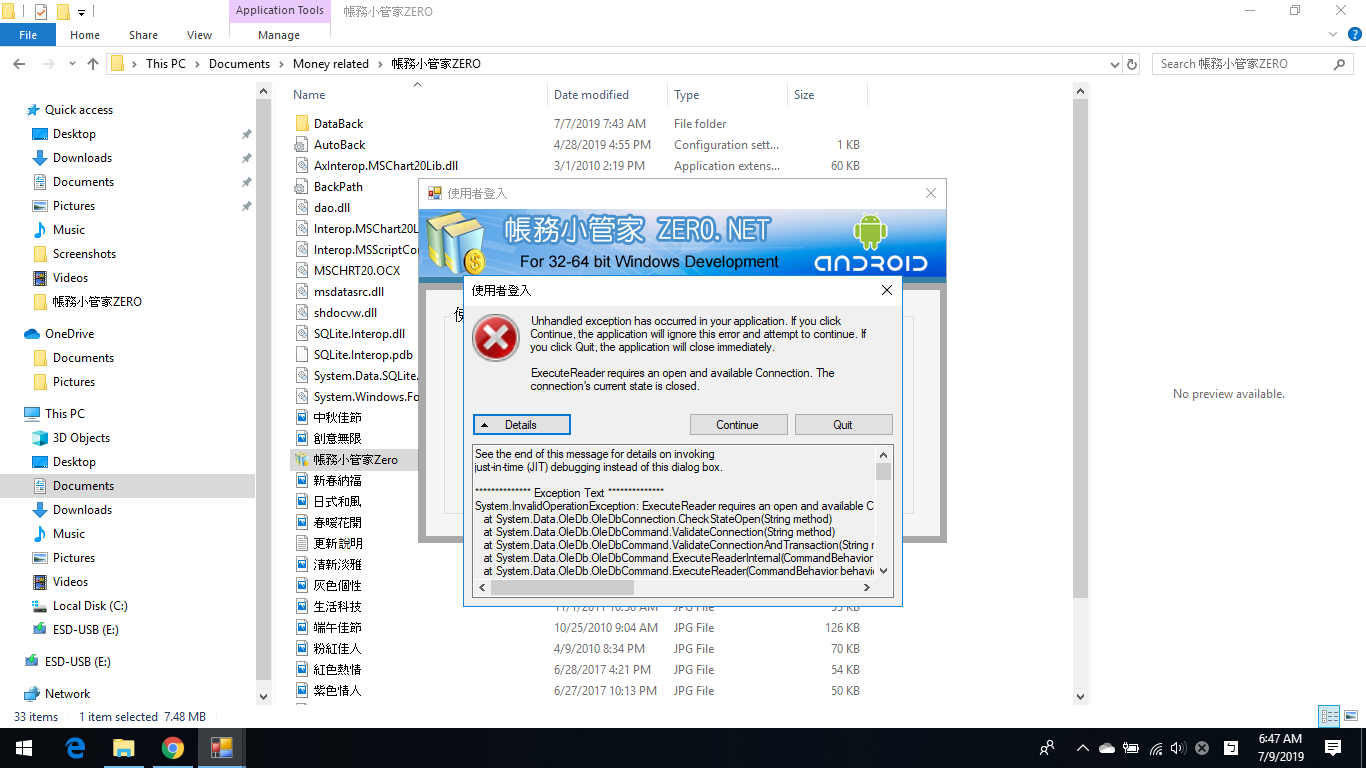The image size is (1366, 768).
Task: Close the unhandled exception dialog
Action: coord(886,290)
